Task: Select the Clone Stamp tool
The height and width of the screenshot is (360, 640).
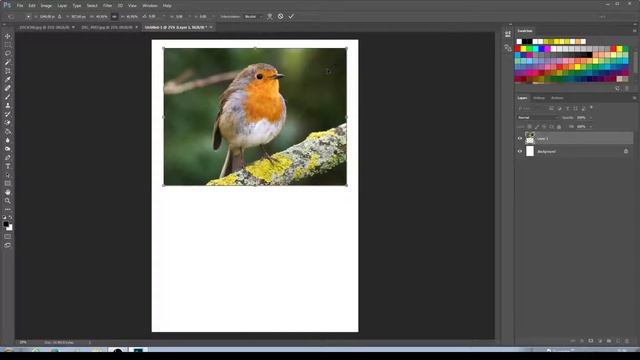Action: [x=8, y=105]
